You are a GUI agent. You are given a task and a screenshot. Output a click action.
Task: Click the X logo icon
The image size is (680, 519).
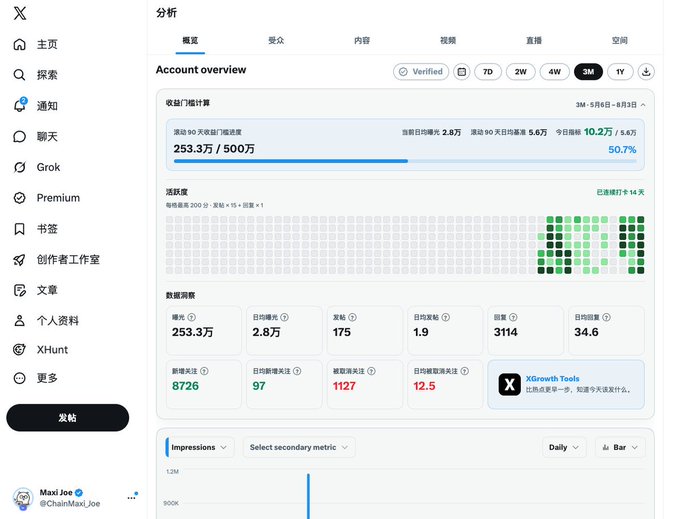tap(20, 13)
